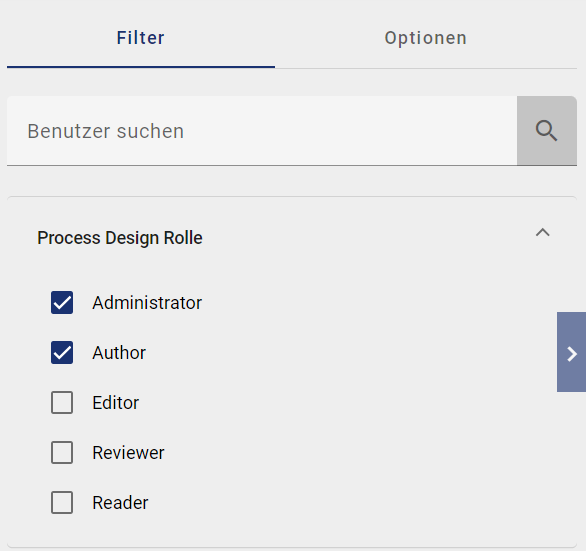
Task: Check the Reviewer checkbox
Action: [x=62, y=453]
